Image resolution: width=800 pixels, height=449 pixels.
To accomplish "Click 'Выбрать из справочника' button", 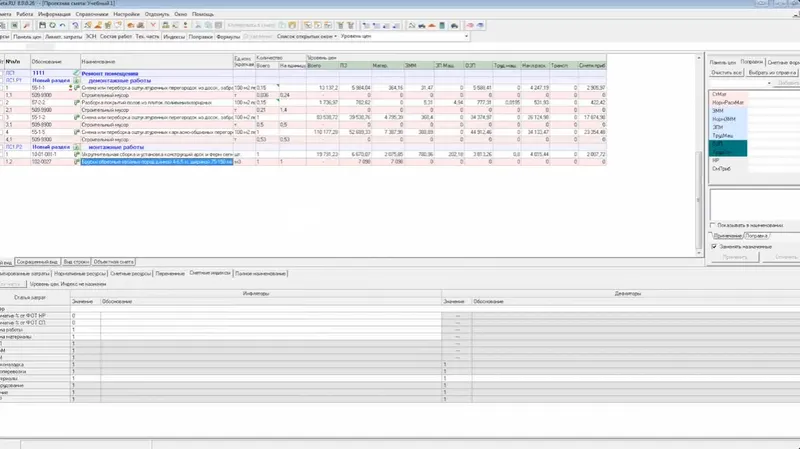I will [x=772, y=73].
